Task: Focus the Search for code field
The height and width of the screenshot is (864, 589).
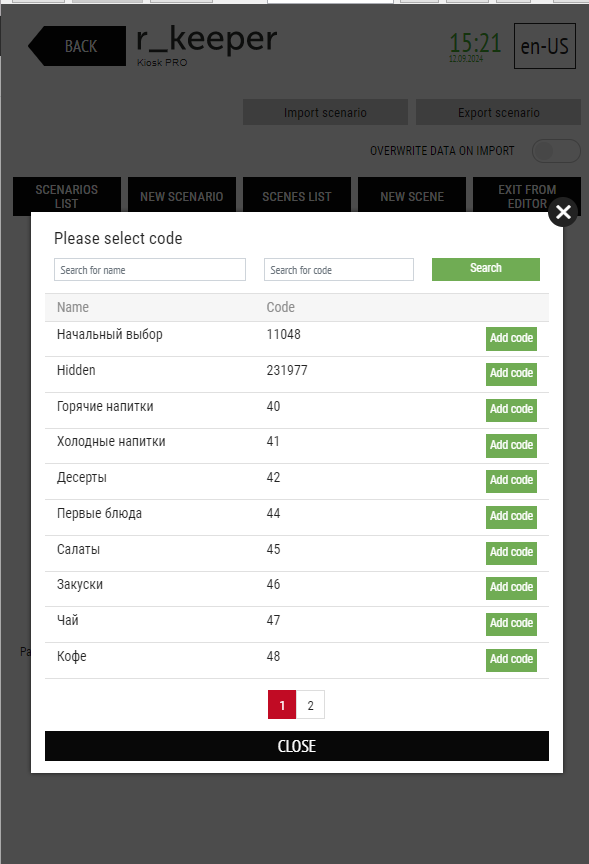Action: coord(339,270)
